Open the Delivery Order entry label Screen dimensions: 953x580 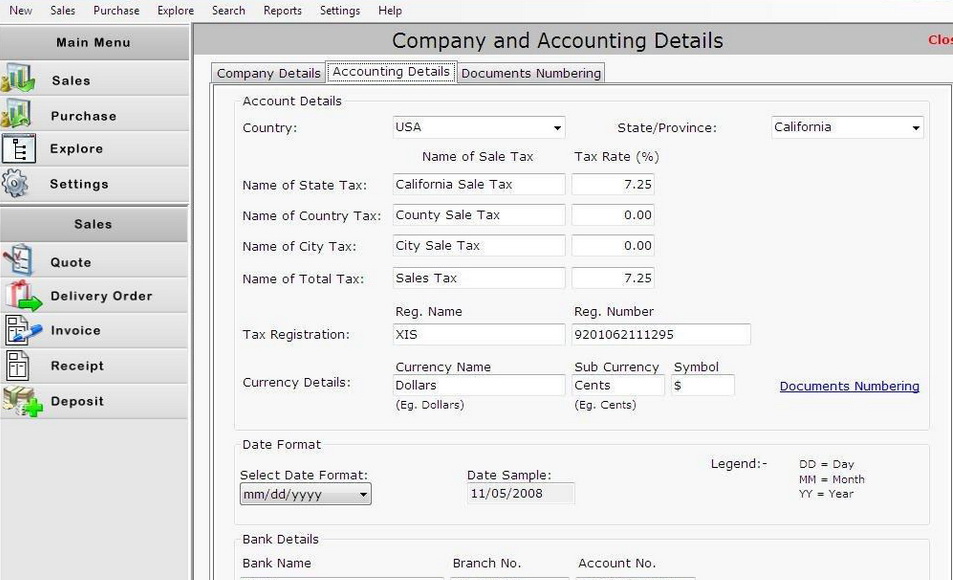click(101, 296)
